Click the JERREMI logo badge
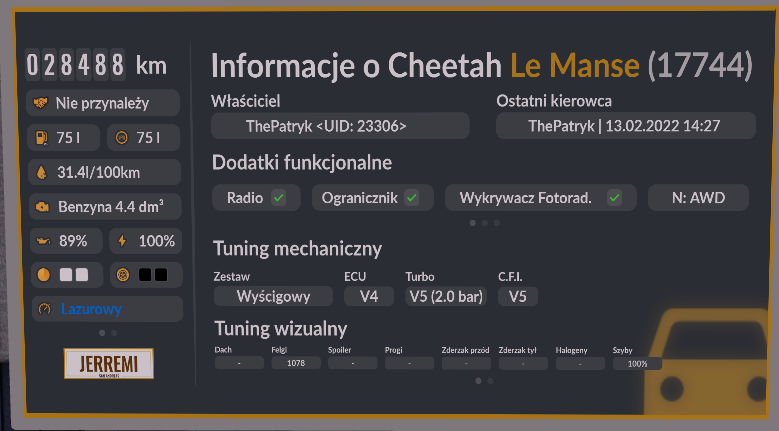 point(109,363)
